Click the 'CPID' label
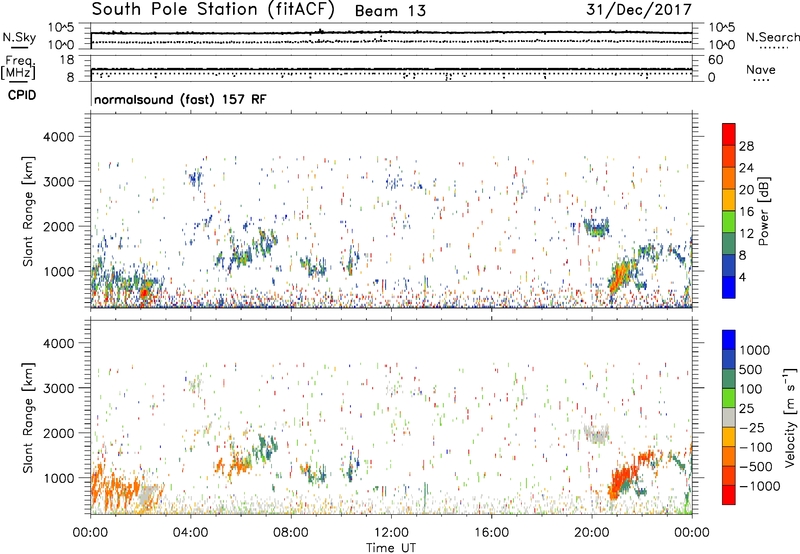This screenshot has width=800, height=554. [x=22, y=95]
